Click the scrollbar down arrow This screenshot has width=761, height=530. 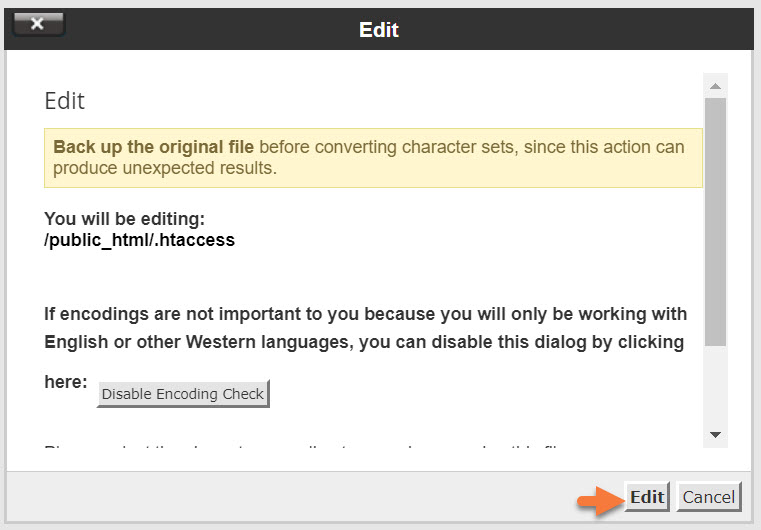tap(716, 434)
